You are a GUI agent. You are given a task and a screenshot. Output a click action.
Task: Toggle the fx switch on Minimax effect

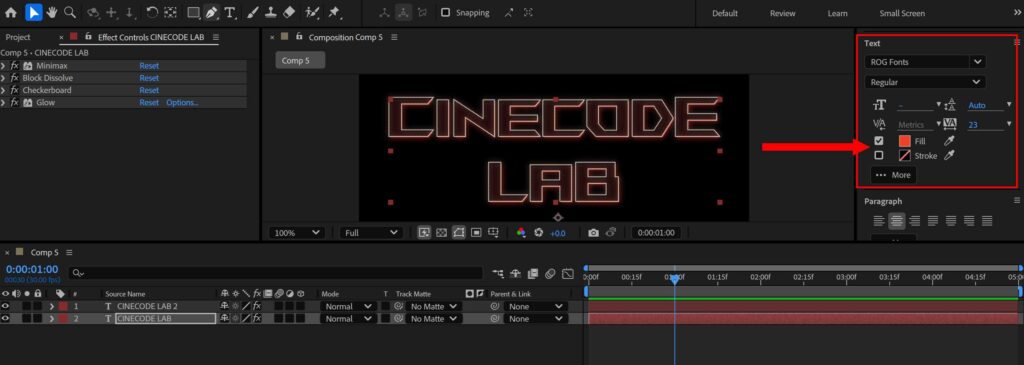point(15,66)
